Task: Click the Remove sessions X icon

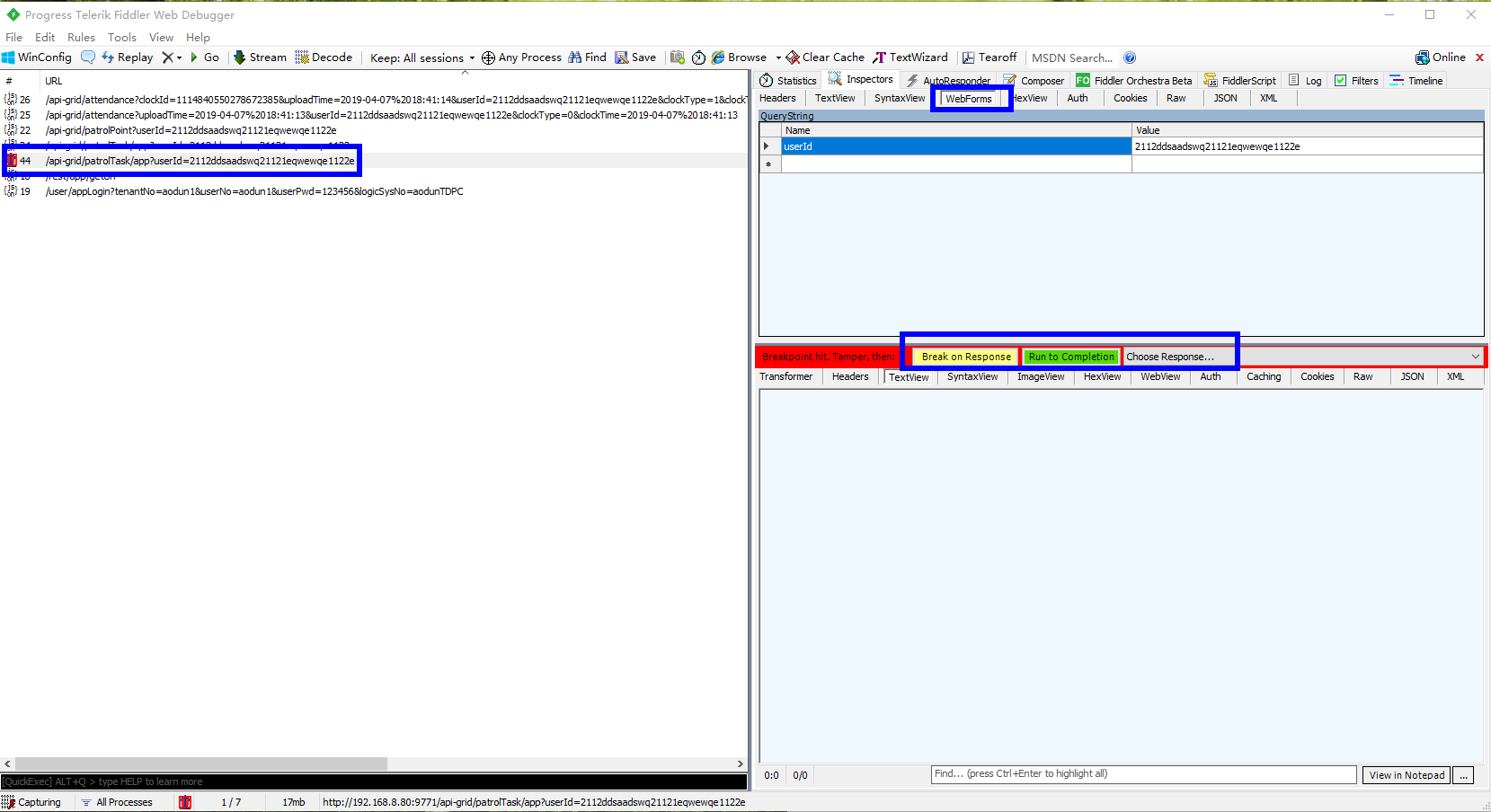Action: click(167, 57)
